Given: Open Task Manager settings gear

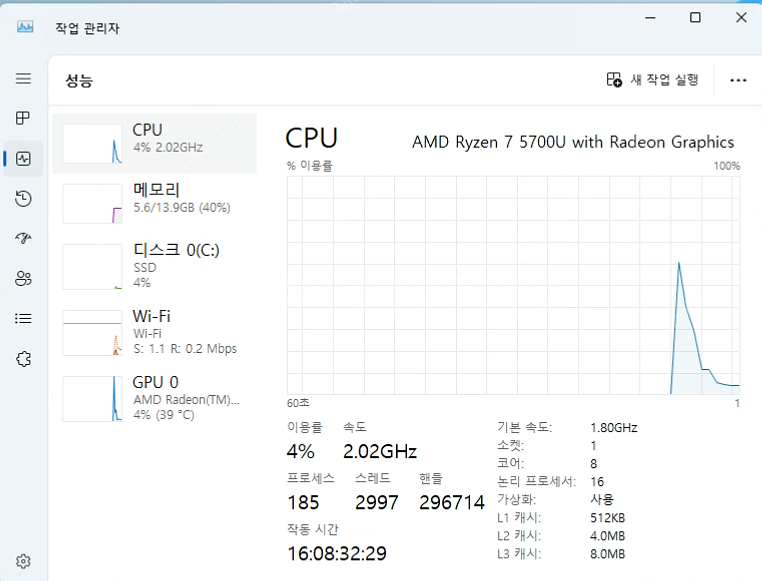Looking at the screenshot, I should coord(23,561).
